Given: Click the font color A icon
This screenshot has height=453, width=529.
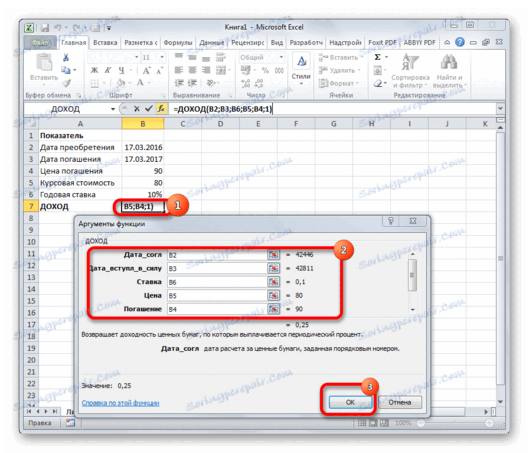Looking at the screenshot, I should click(x=140, y=83).
